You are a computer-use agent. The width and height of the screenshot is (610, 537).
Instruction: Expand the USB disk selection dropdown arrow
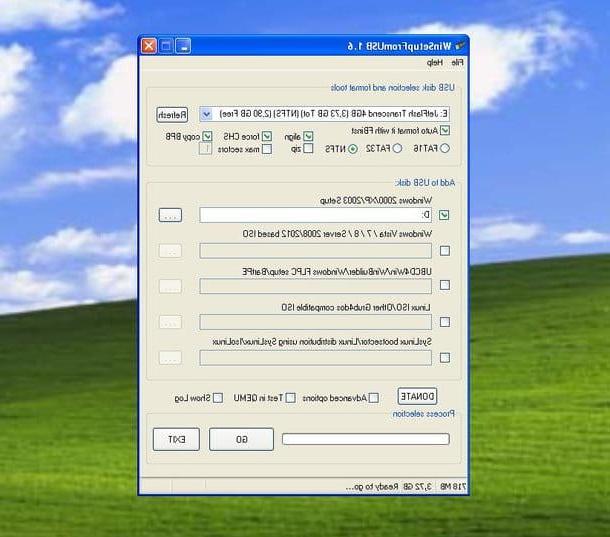[x=206, y=114]
